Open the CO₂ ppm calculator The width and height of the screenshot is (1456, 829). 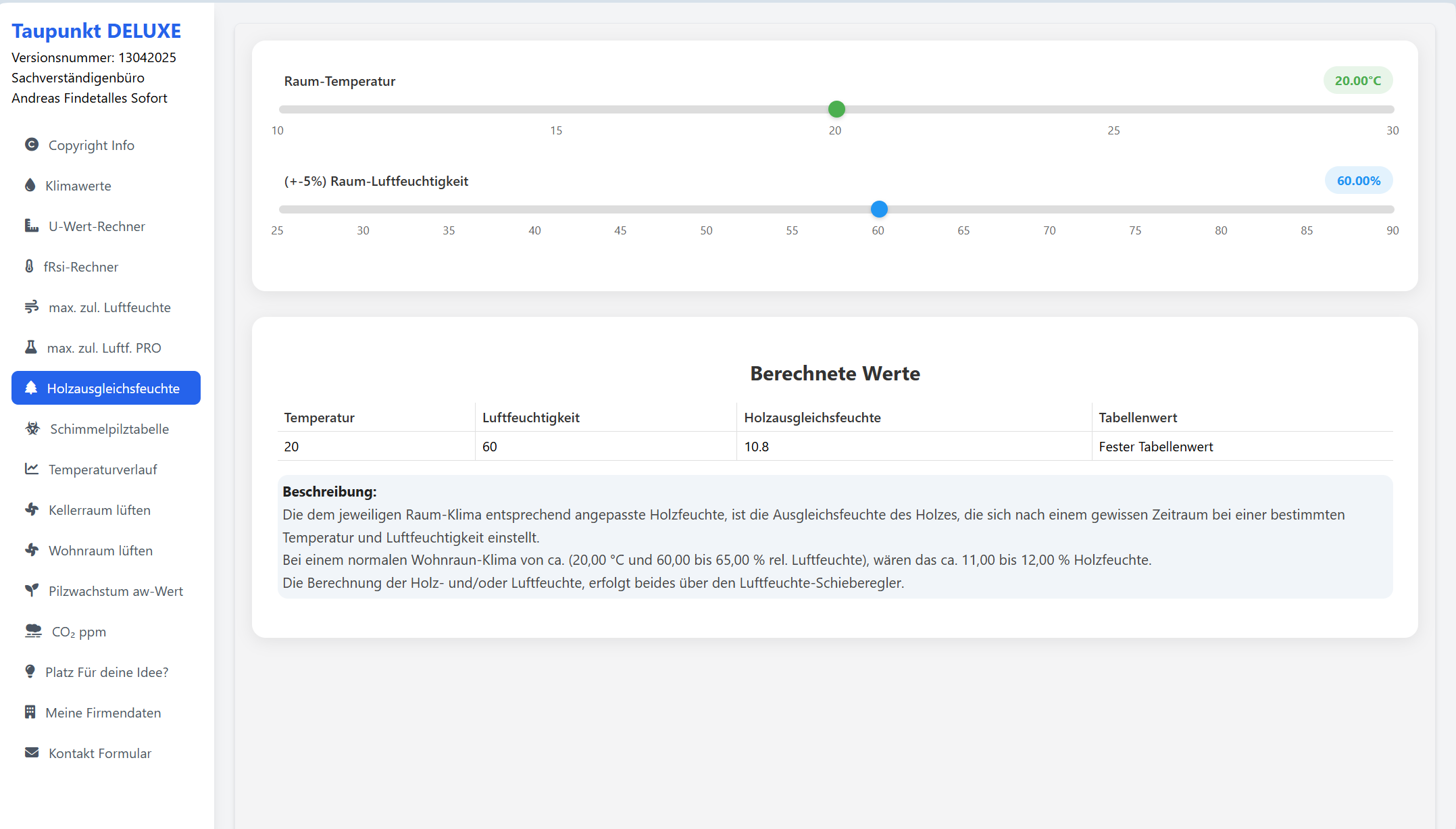coord(106,632)
